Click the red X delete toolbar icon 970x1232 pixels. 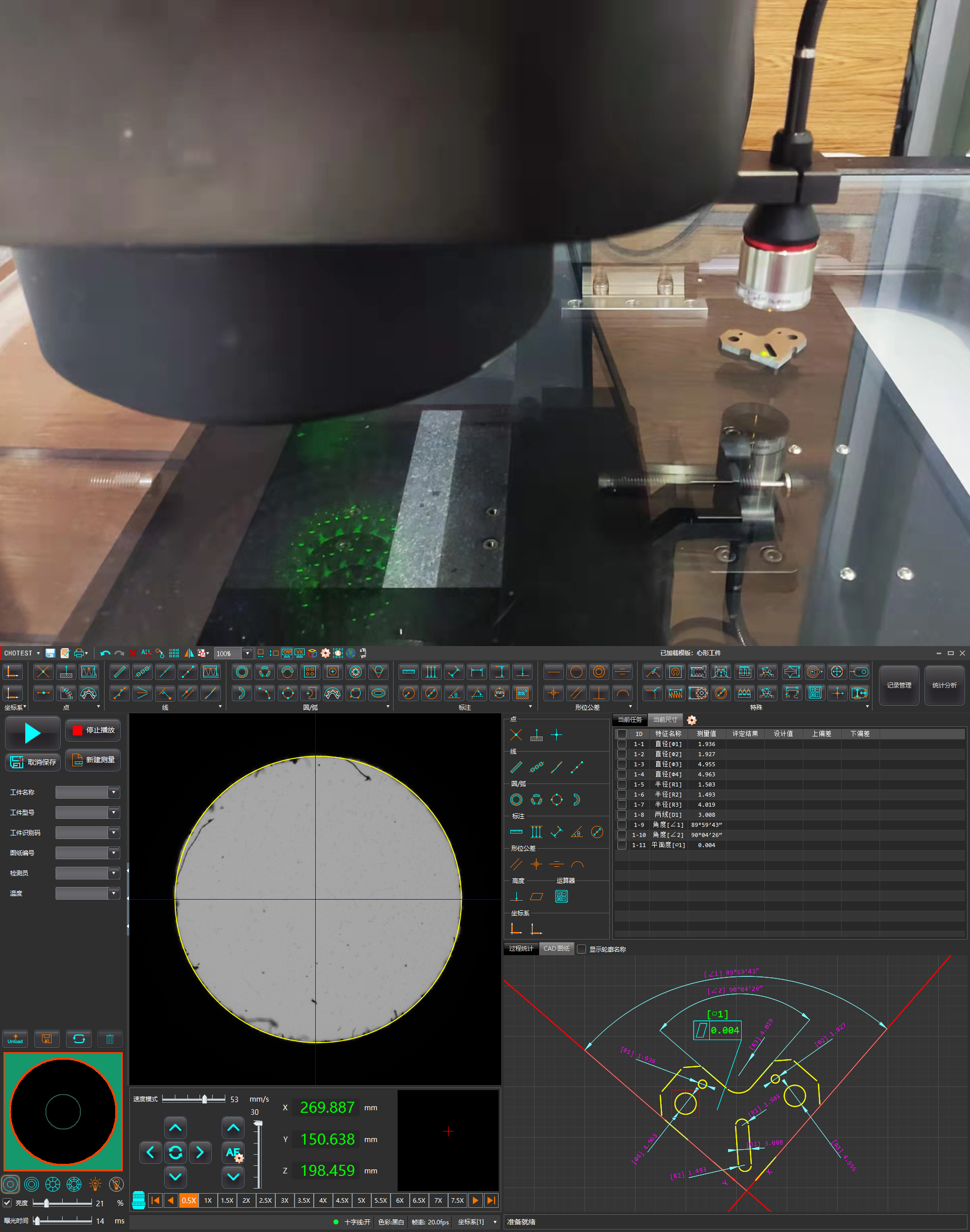(132, 653)
